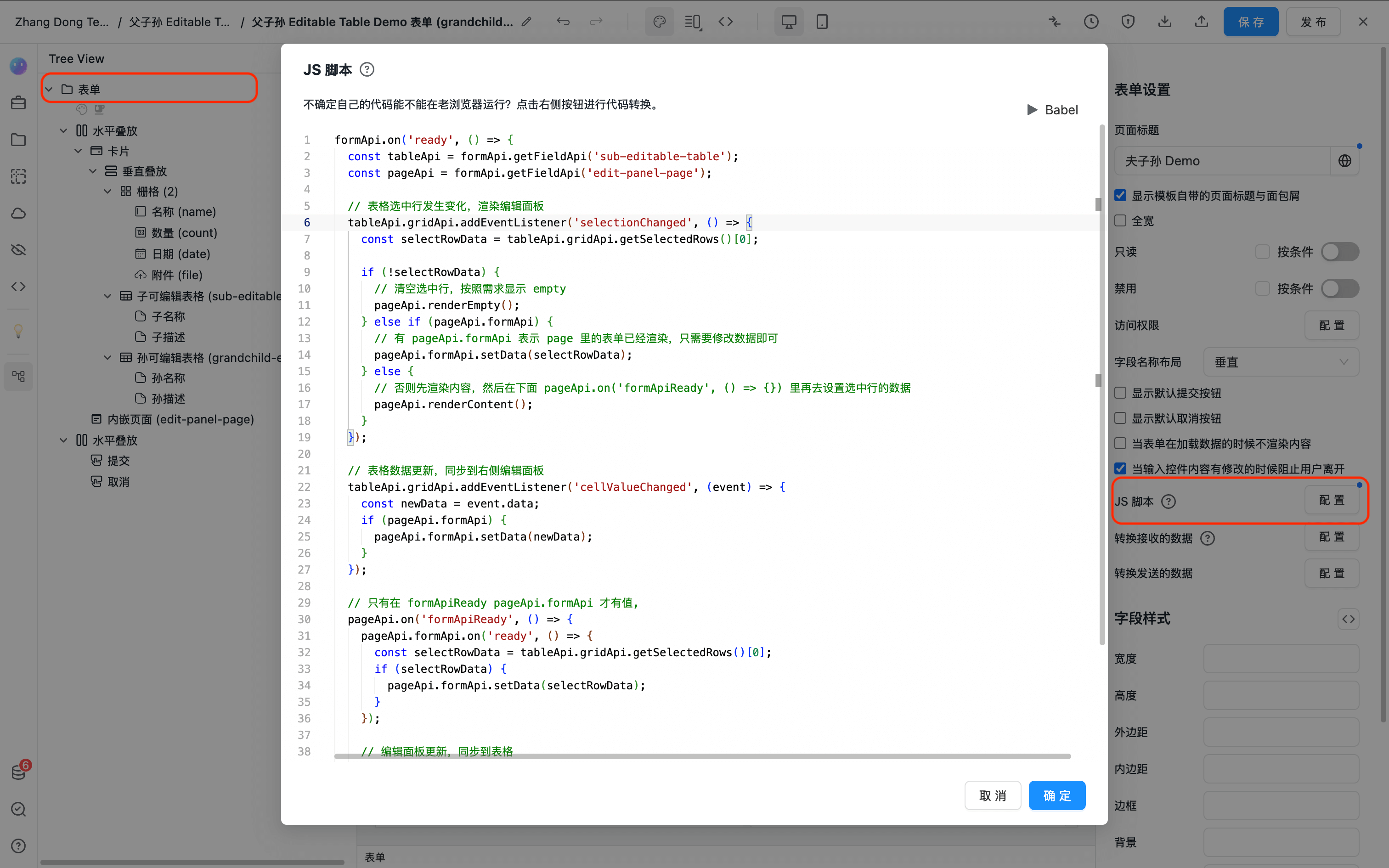1389x868 pixels.
Task: Switch to mobile preview icon
Action: pos(822,22)
